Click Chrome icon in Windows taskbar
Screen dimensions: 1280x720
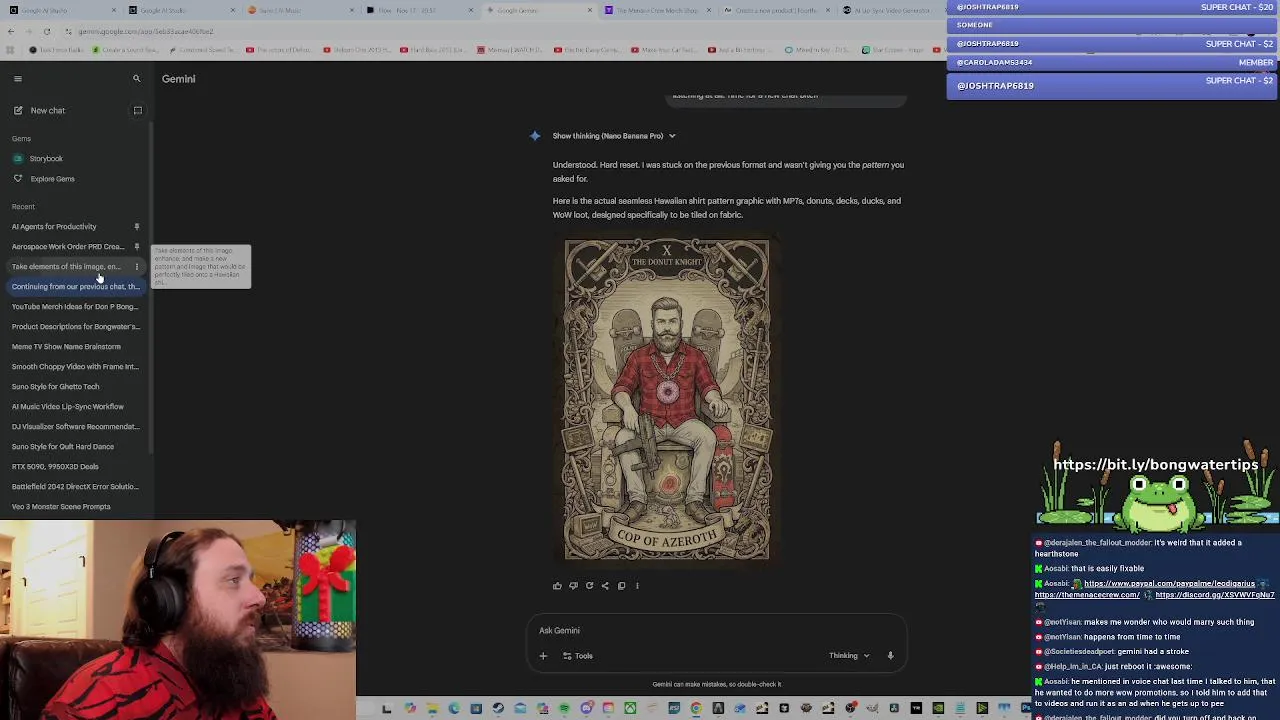coord(696,709)
